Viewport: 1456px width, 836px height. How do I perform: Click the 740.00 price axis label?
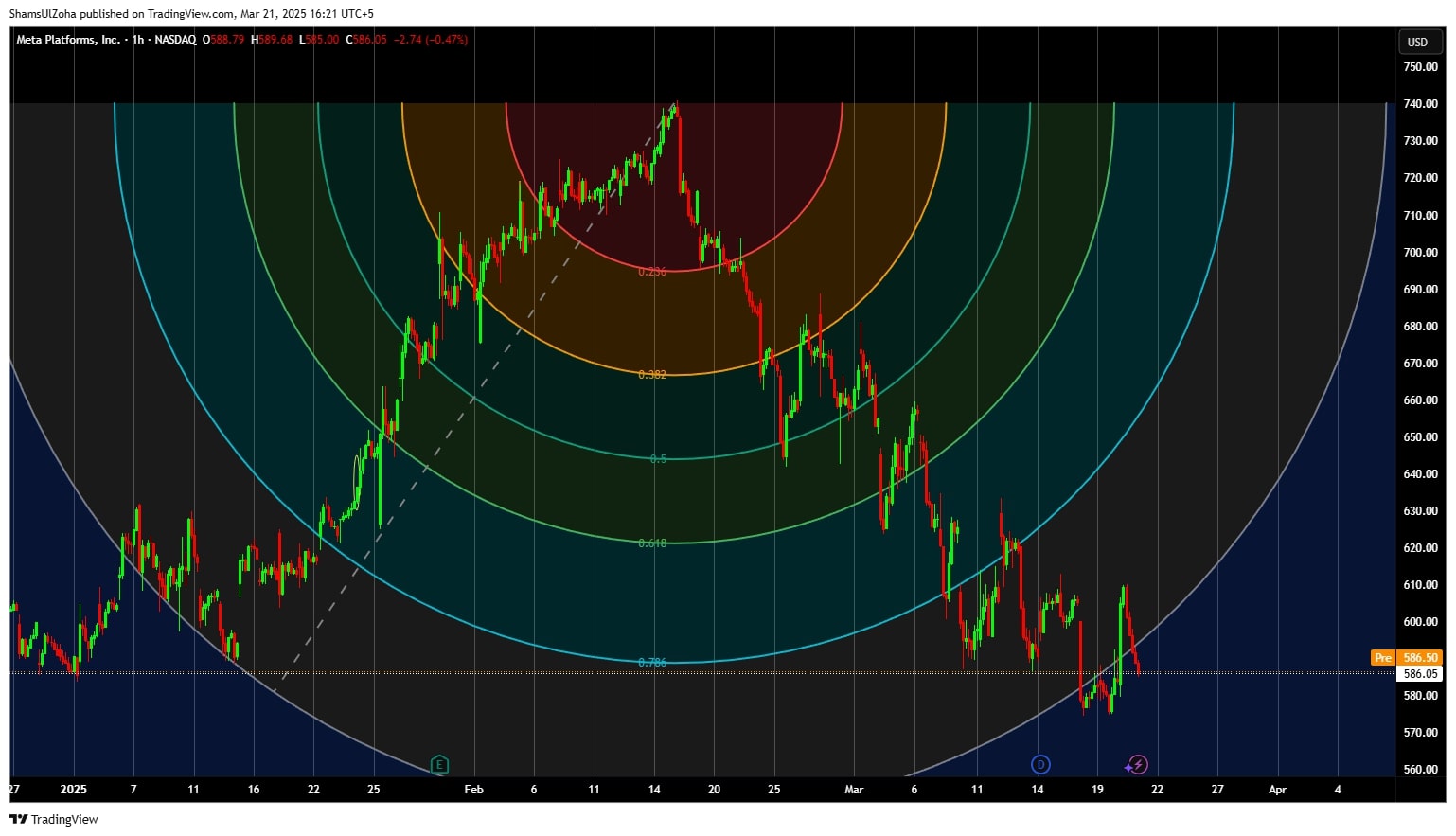coord(1420,104)
